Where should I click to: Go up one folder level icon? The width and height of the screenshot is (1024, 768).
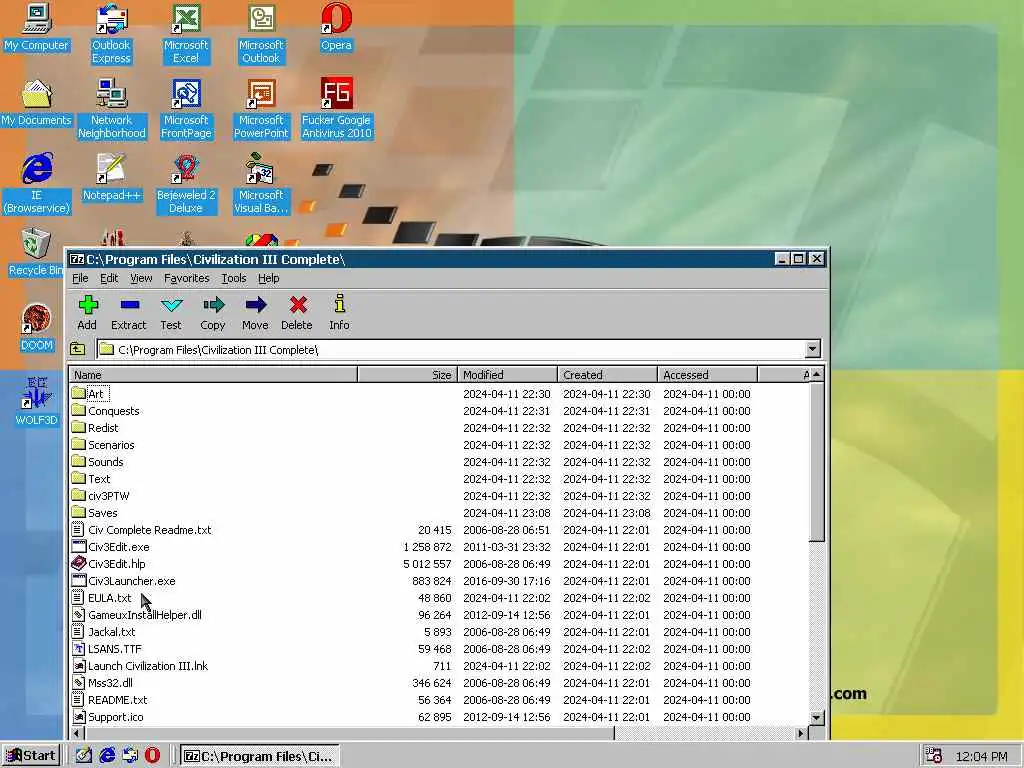tap(78, 349)
